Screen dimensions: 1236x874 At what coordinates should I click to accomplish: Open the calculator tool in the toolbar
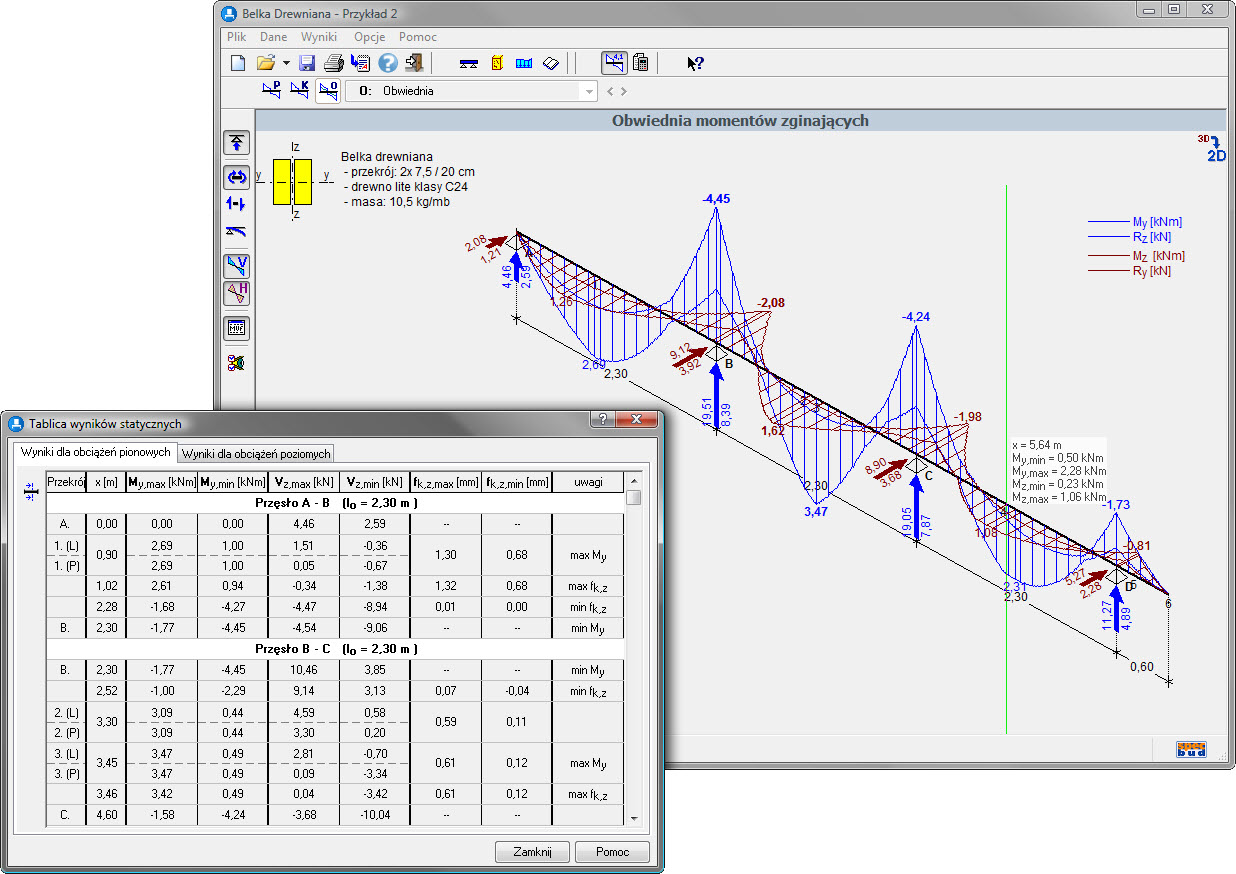[641, 63]
